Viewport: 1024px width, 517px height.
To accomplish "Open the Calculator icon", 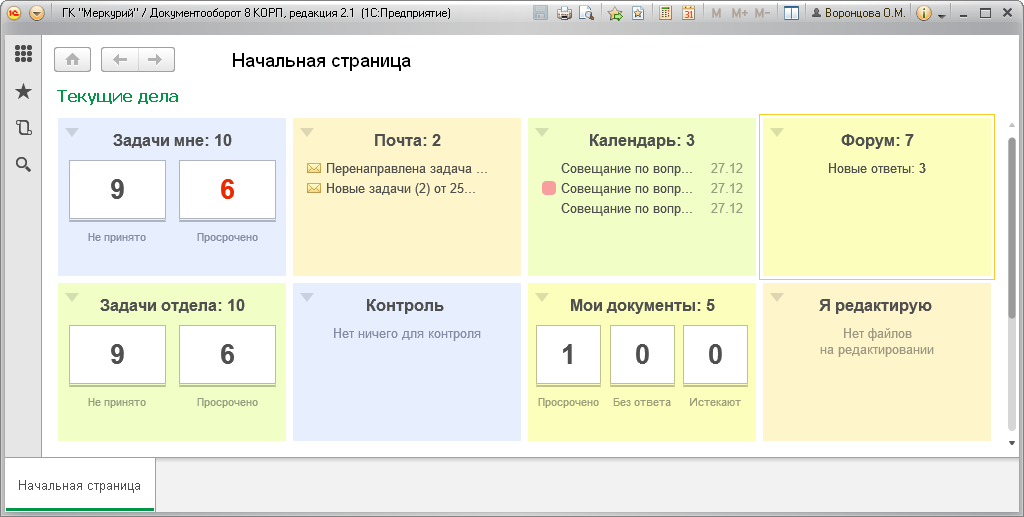I will click(x=665, y=13).
